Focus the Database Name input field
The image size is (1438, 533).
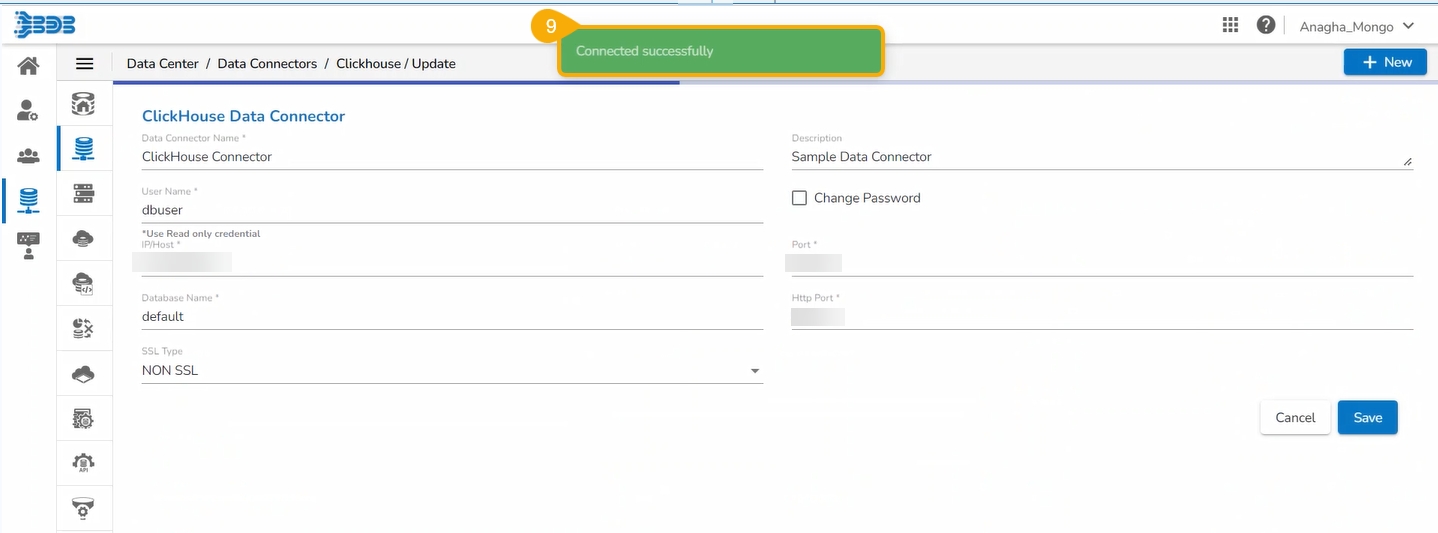click(452, 317)
